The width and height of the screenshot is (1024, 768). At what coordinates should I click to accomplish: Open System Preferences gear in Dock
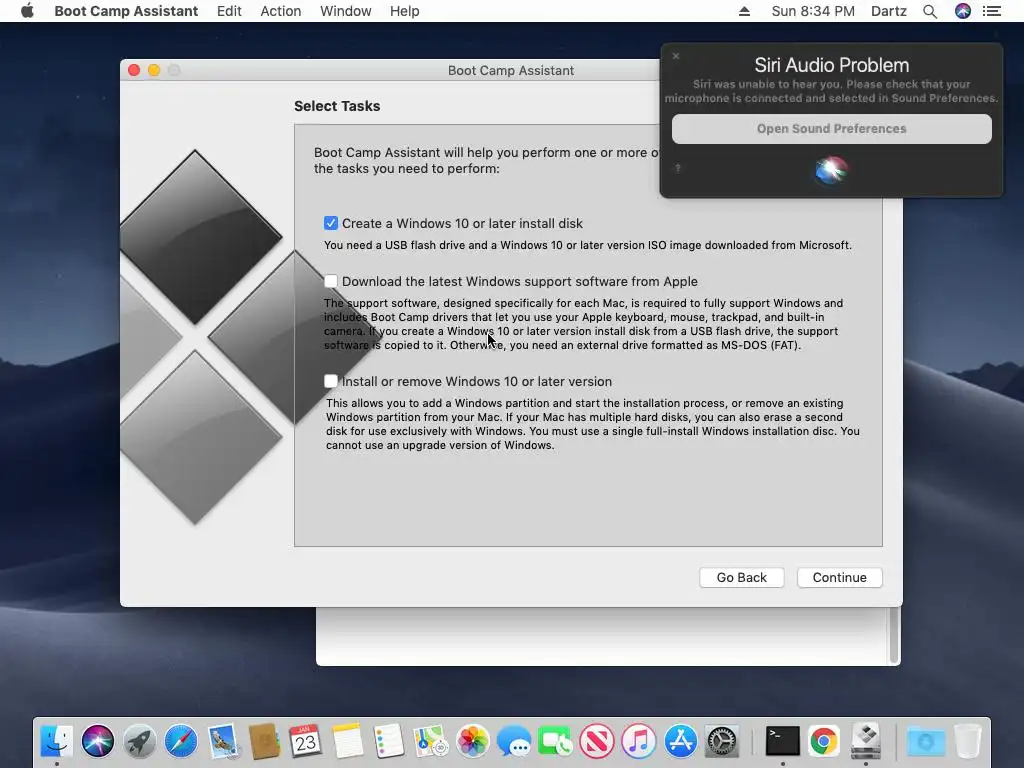coord(722,741)
